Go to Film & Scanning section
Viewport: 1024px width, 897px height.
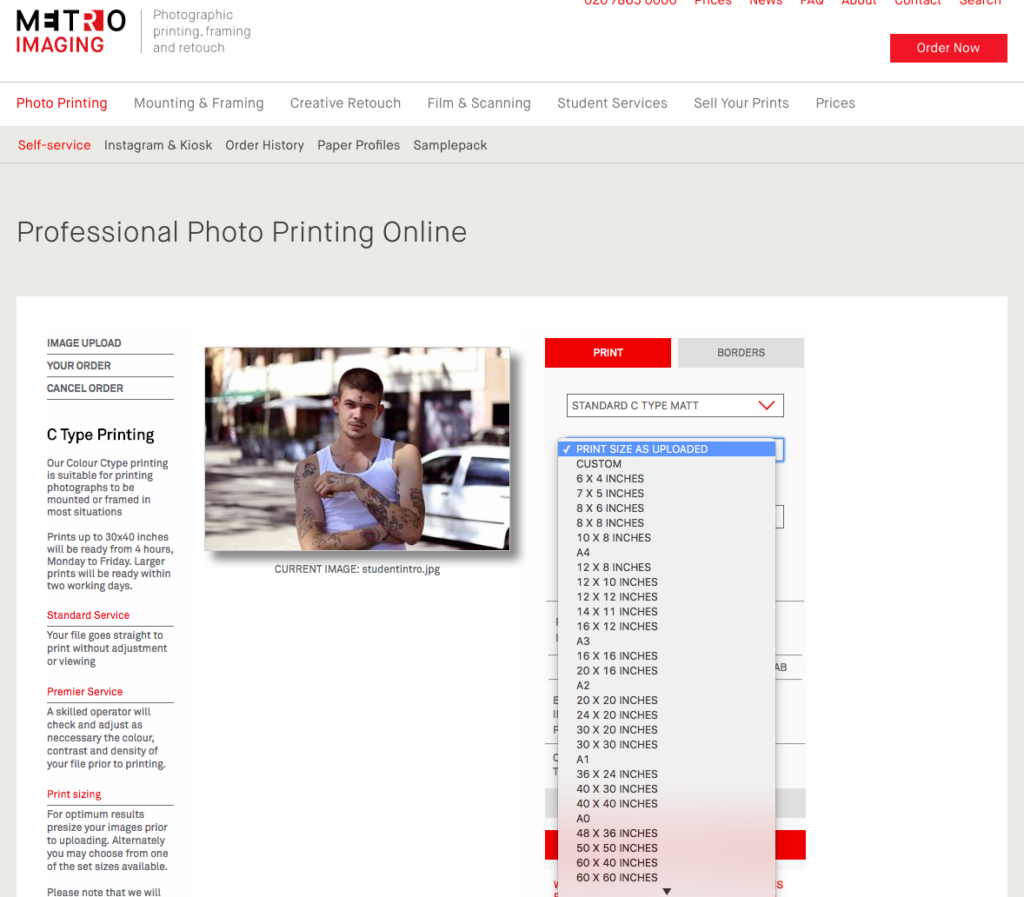[478, 103]
